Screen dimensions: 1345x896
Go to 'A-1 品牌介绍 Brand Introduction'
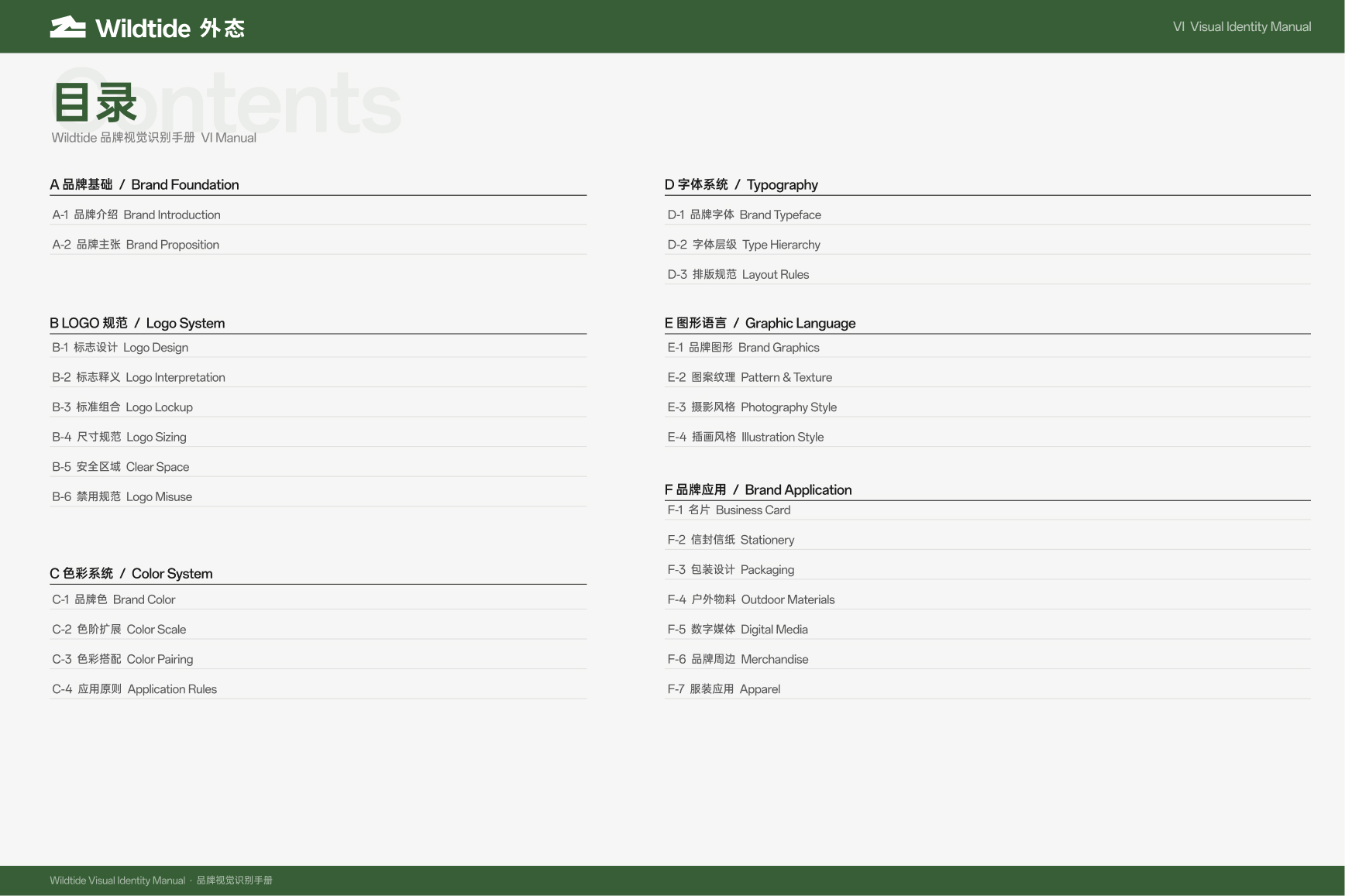click(x=136, y=215)
